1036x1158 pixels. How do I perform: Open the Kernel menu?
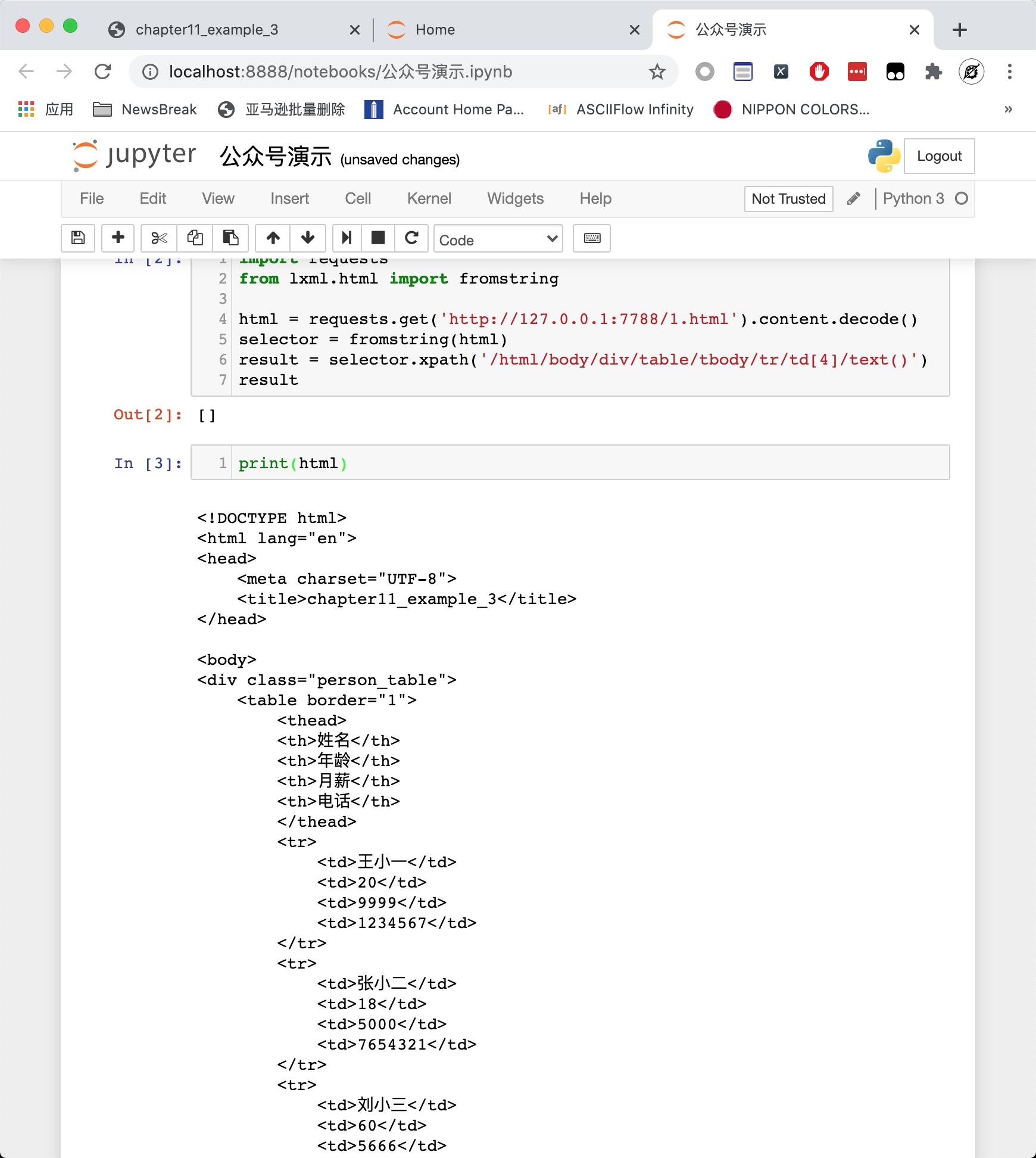click(x=429, y=198)
